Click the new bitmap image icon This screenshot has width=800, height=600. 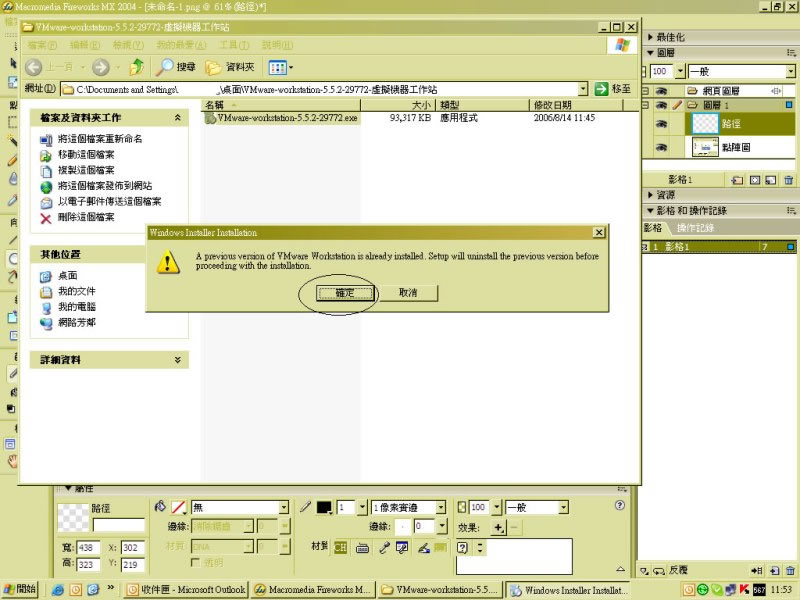click(771, 180)
